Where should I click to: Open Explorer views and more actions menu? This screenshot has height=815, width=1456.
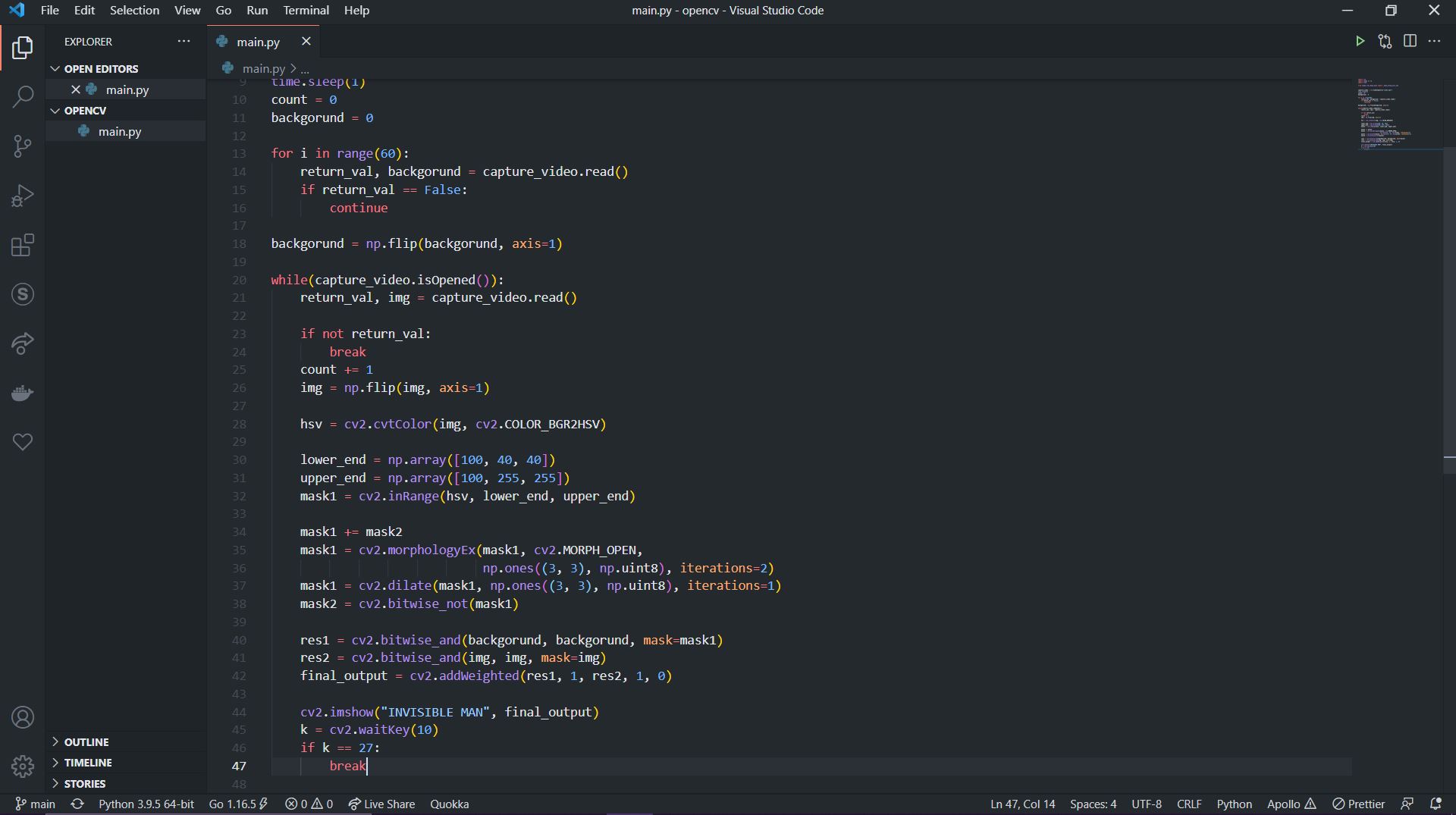click(x=184, y=41)
